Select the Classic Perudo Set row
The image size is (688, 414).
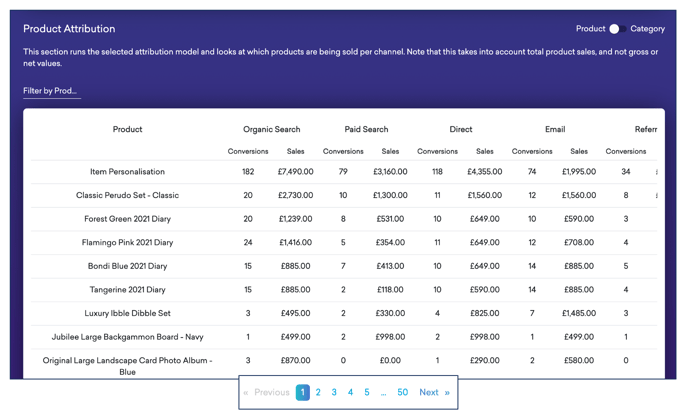(127, 196)
